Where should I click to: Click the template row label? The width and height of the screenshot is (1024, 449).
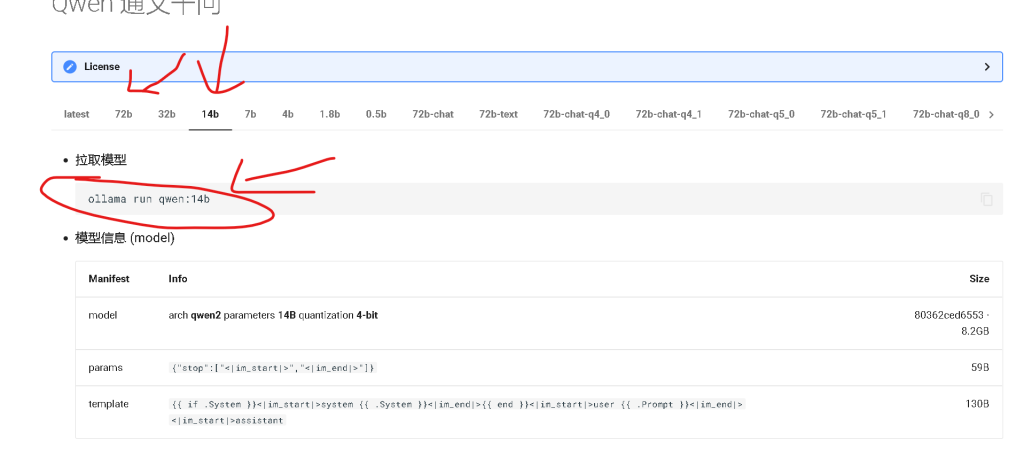(108, 404)
